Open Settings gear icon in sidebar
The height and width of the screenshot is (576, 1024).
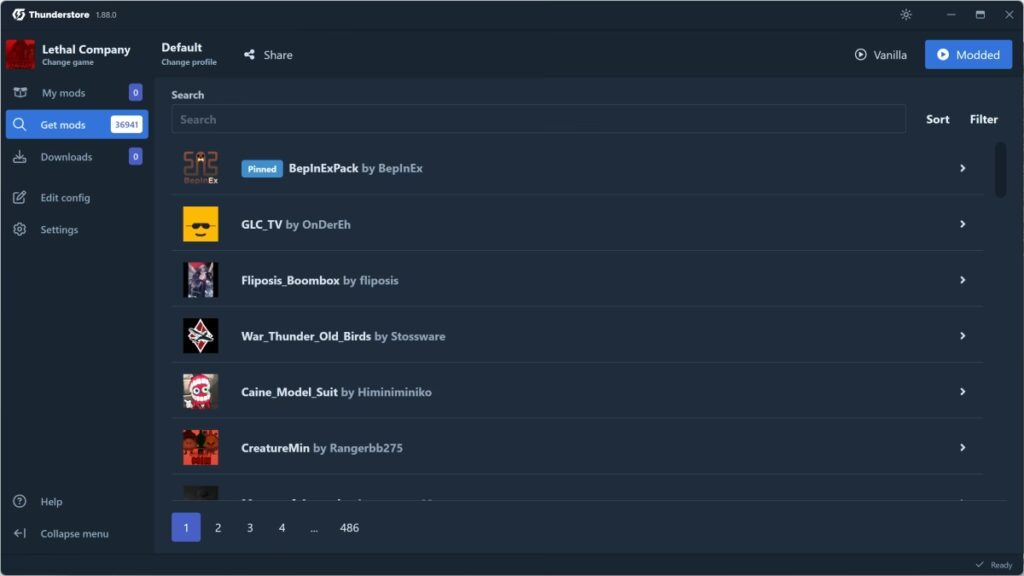[20, 229]
